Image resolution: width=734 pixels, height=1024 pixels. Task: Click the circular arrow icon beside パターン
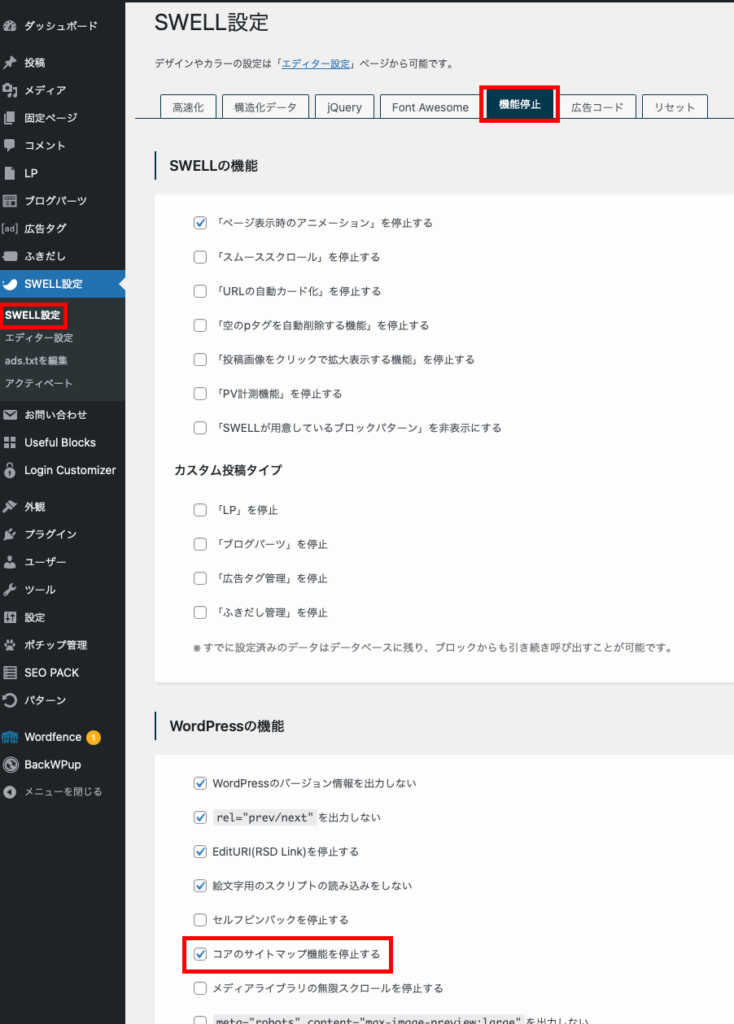point(10,700)
